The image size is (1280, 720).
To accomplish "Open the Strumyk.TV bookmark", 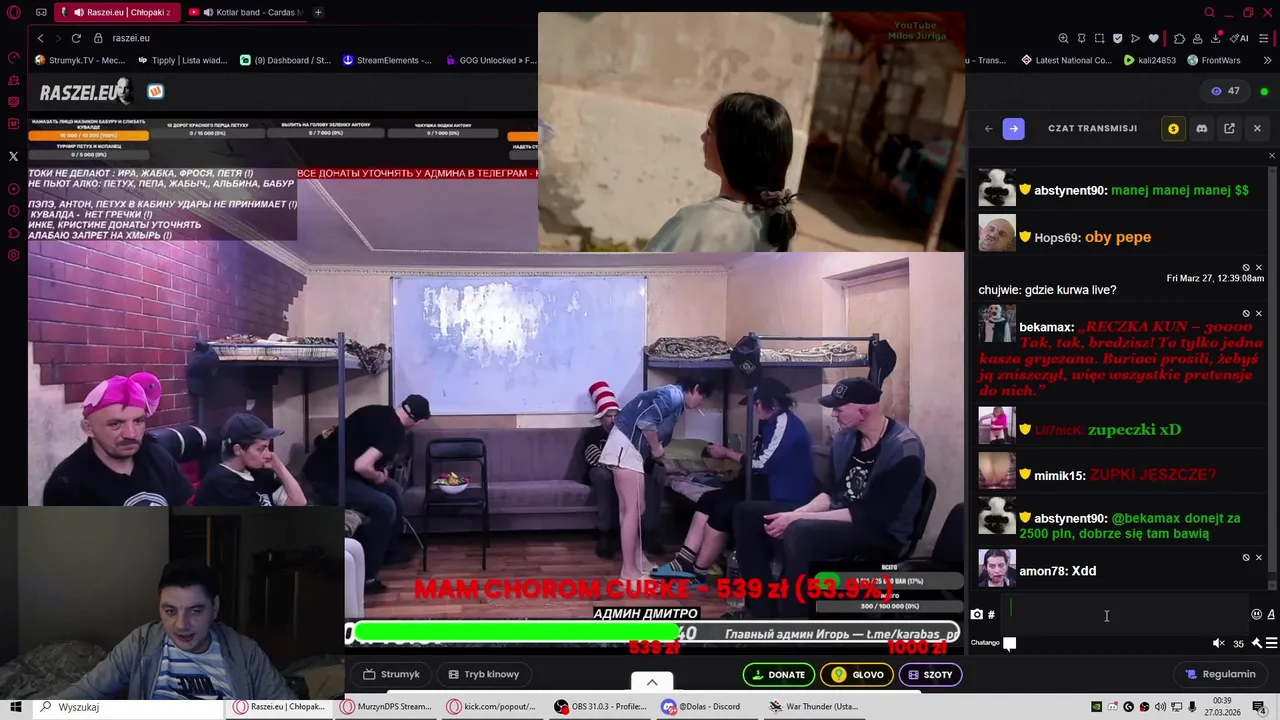I will [x=80, y=60].
